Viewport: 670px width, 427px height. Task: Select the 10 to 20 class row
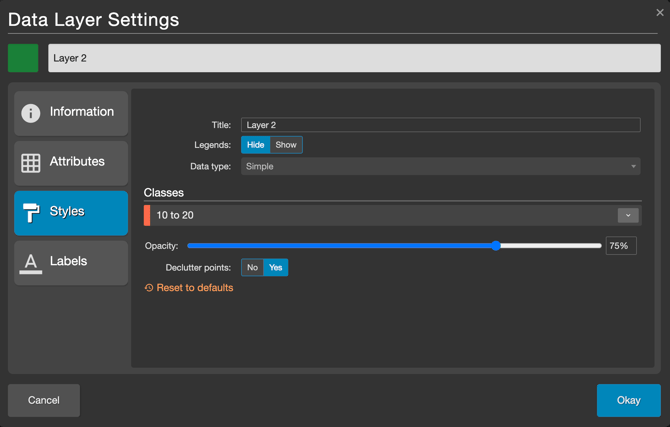point(380,215)
